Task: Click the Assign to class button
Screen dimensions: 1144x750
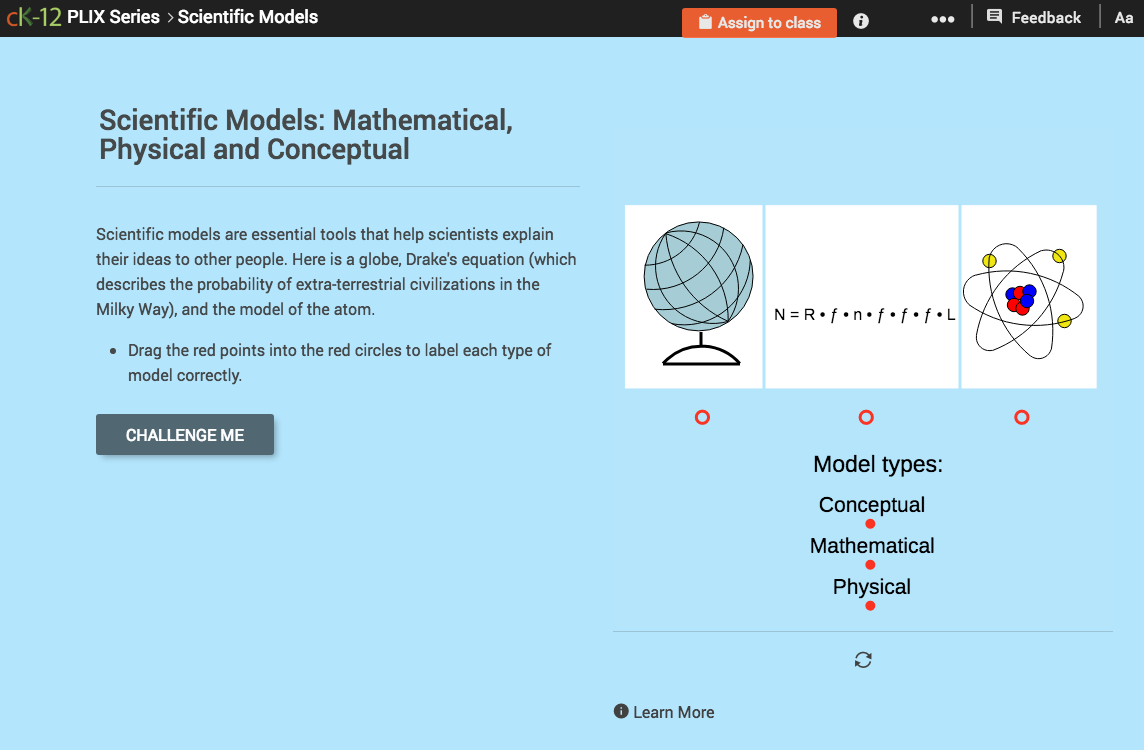Action: [759, 21]
